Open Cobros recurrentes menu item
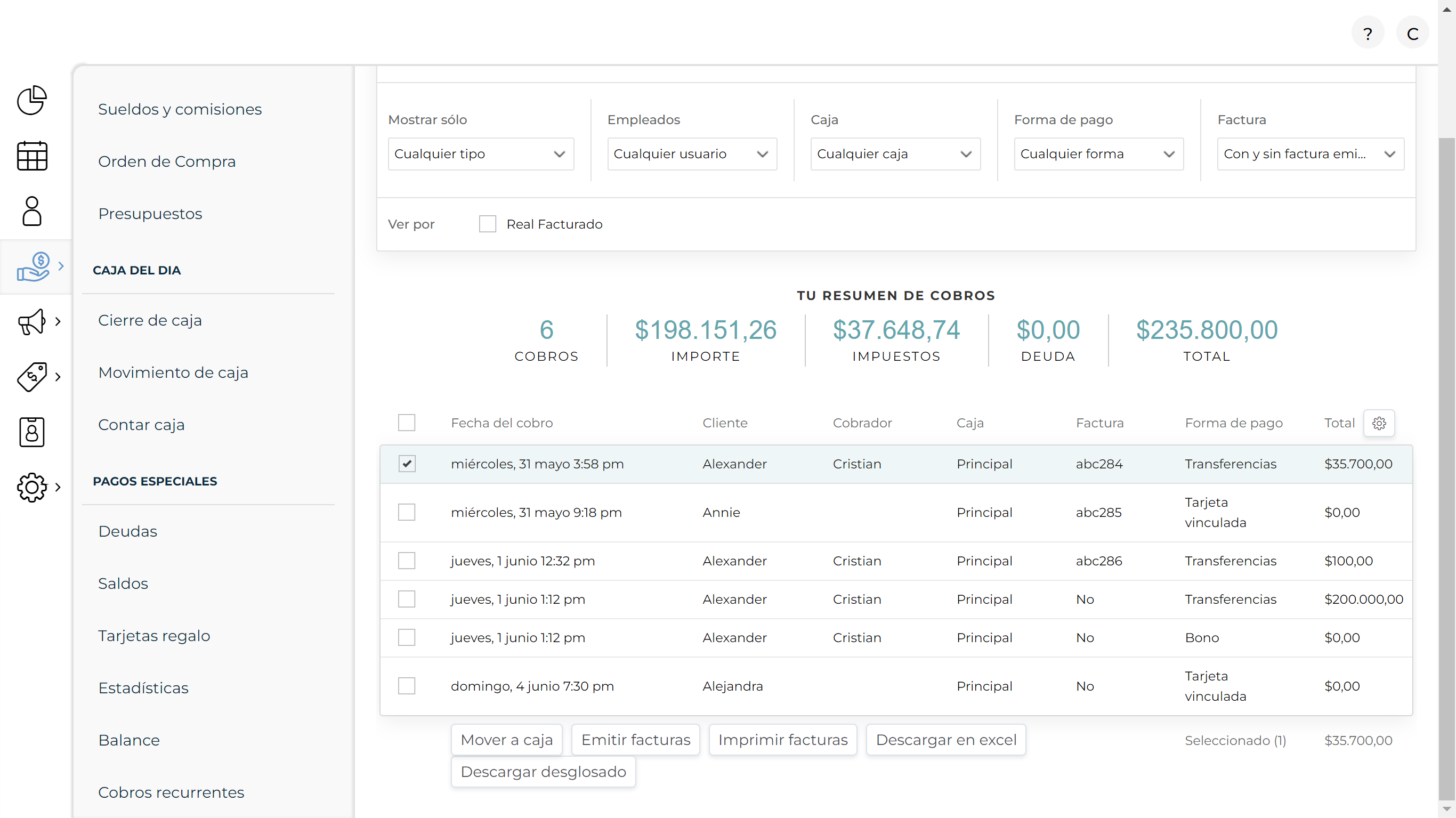The height and width of the screenshot is (818, 1456). point(171,792)
